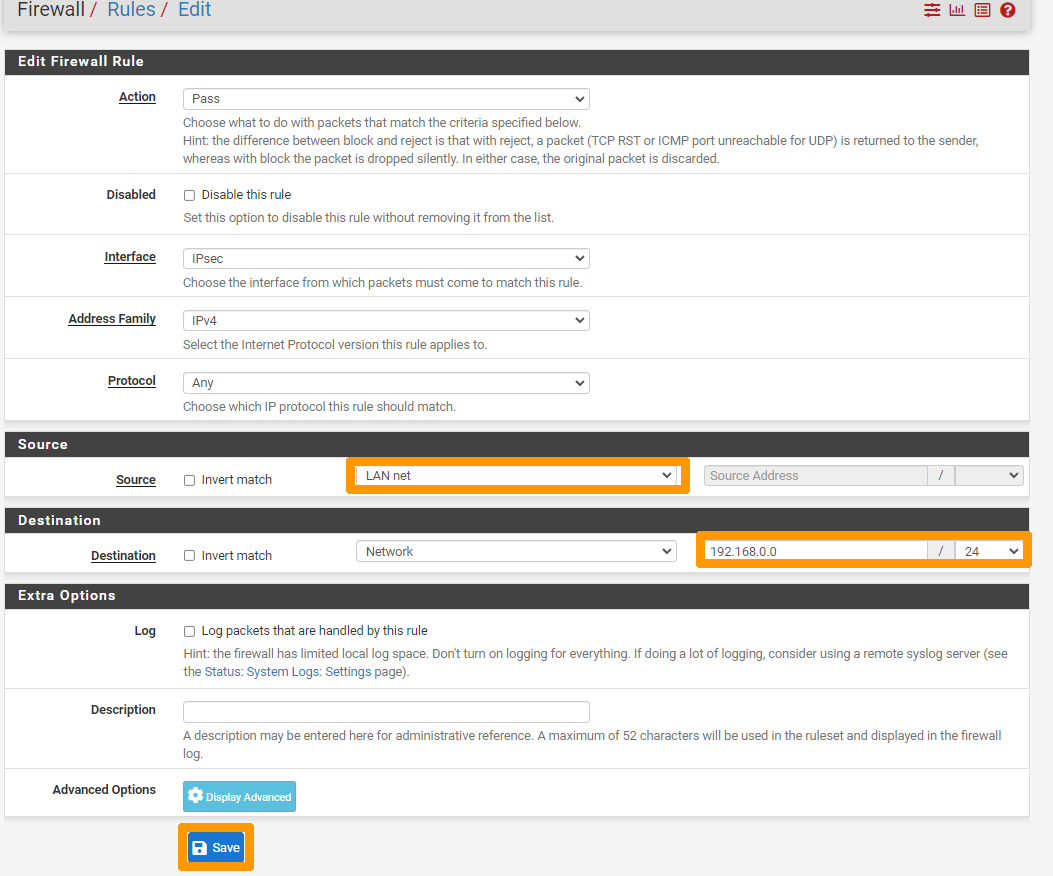Open Status: System Logs: Settings link
Viewport: 1053px width, 876px height.
pos(305,672)
